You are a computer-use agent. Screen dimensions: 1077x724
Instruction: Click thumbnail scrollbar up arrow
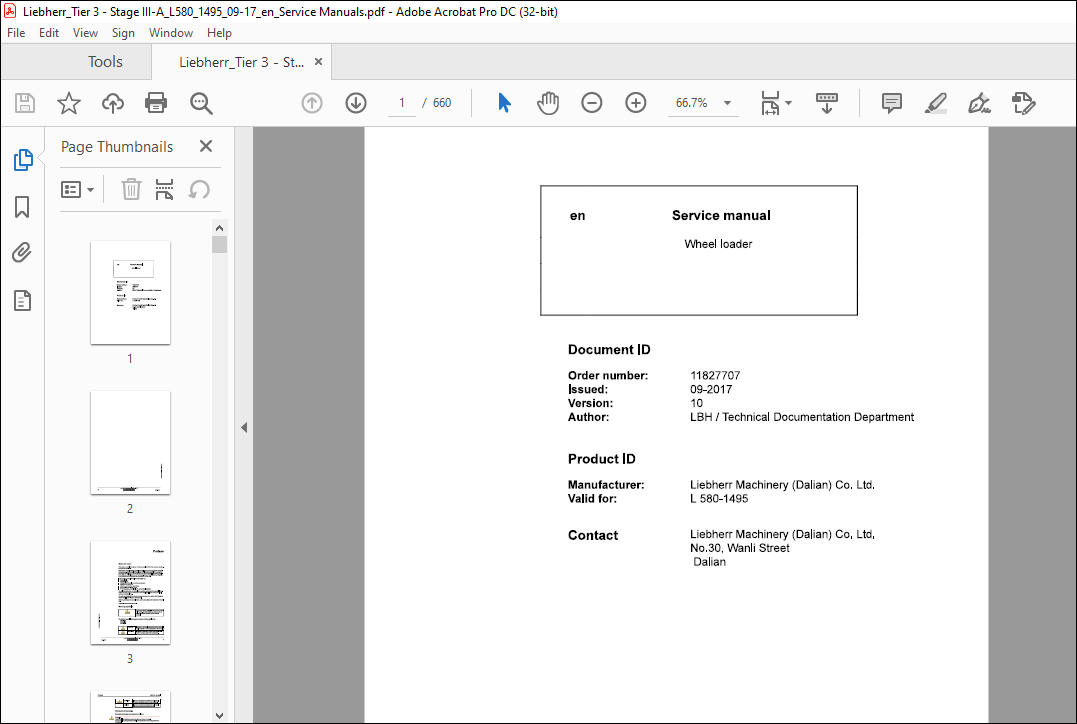(x=219, y=228)
